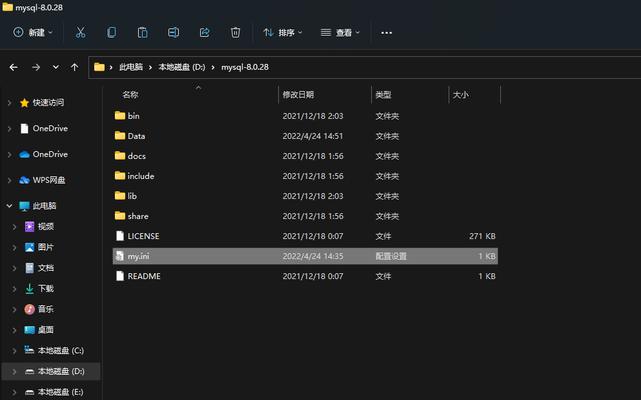Open 桌面 in the sidebar
The image size is (641, 400).
[x=46, y=330]
